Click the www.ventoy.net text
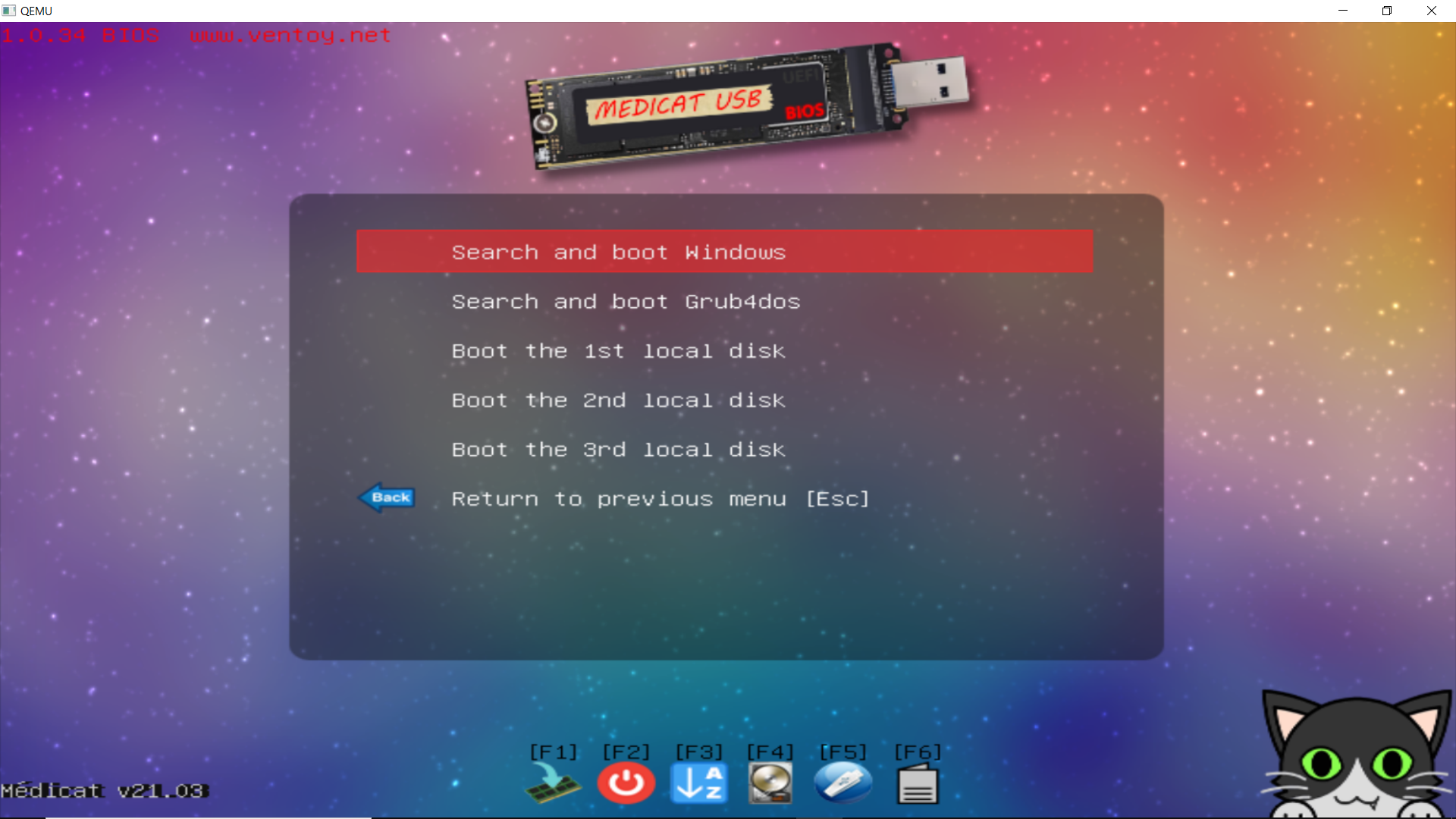The image size is (1456, 819). pos(290,36)
